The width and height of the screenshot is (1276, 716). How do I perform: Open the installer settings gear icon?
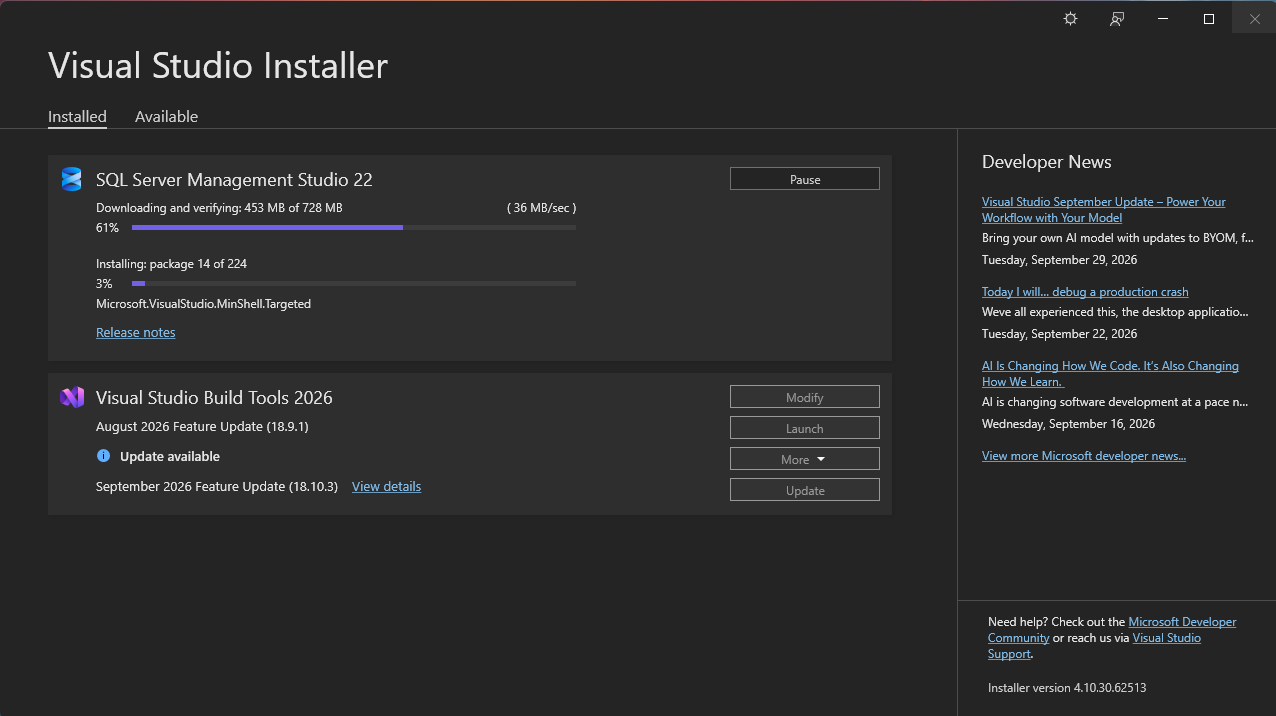click(x=1070, y=19)
